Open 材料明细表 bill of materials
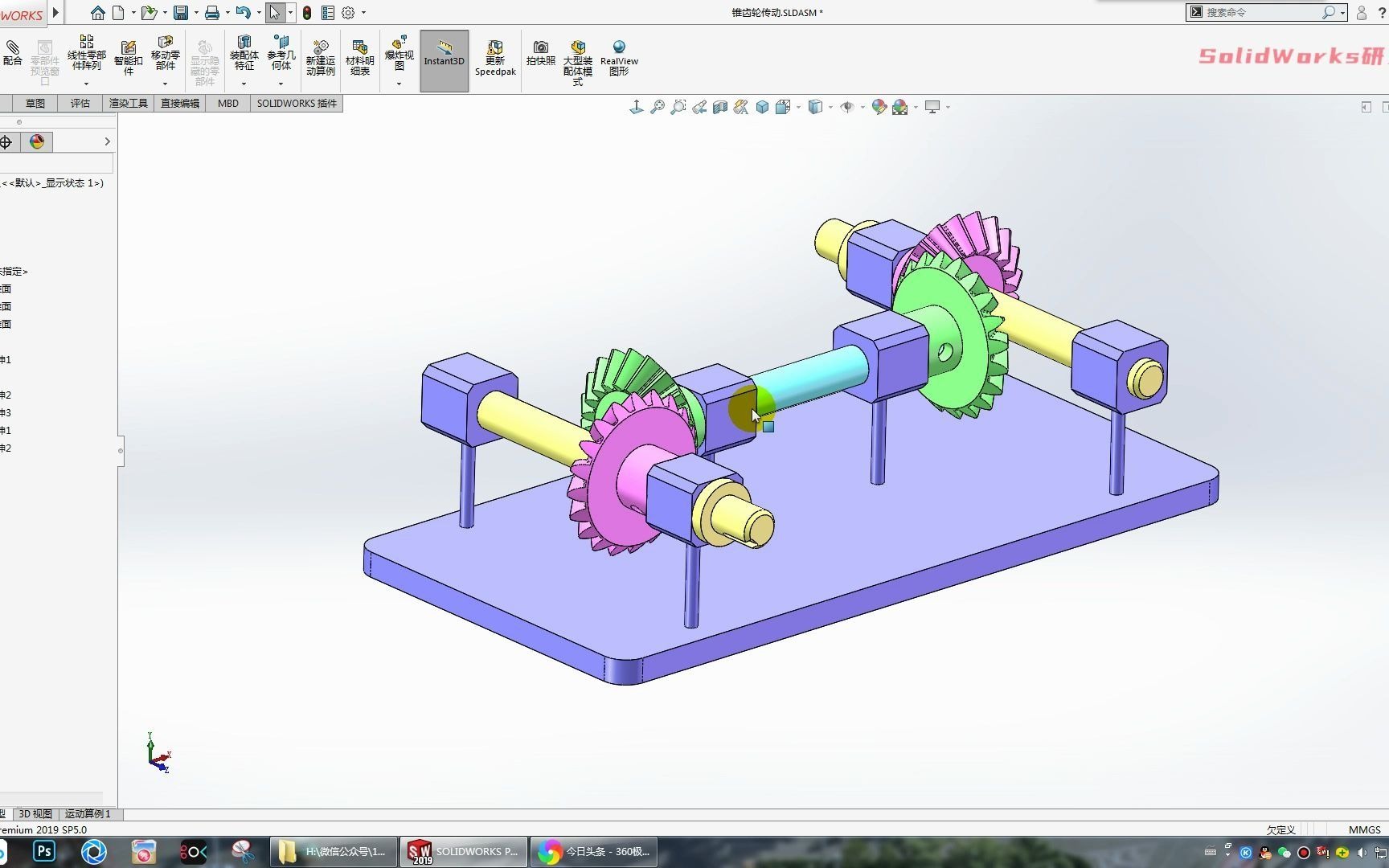 click(x=359, y=55)
